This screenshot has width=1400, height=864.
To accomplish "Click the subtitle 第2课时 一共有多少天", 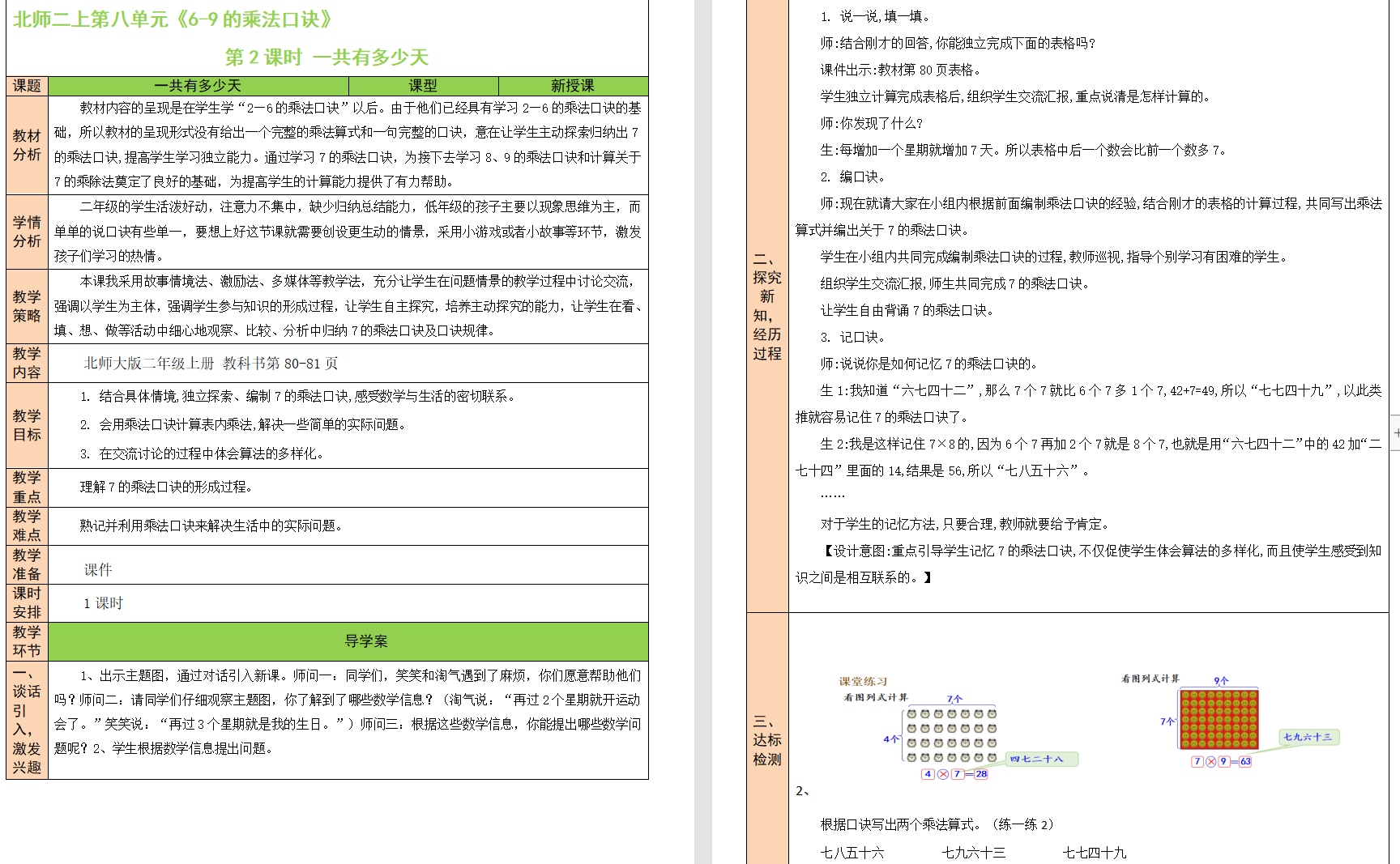I will tap(327, 57).
